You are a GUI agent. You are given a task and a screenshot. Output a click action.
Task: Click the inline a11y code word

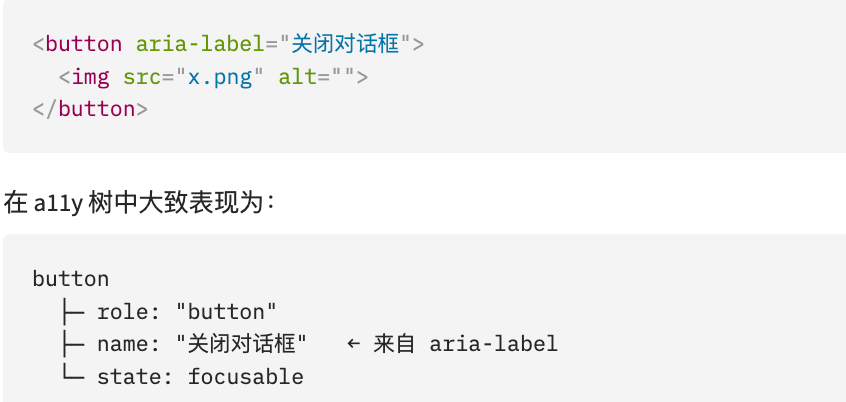(58, 204)
